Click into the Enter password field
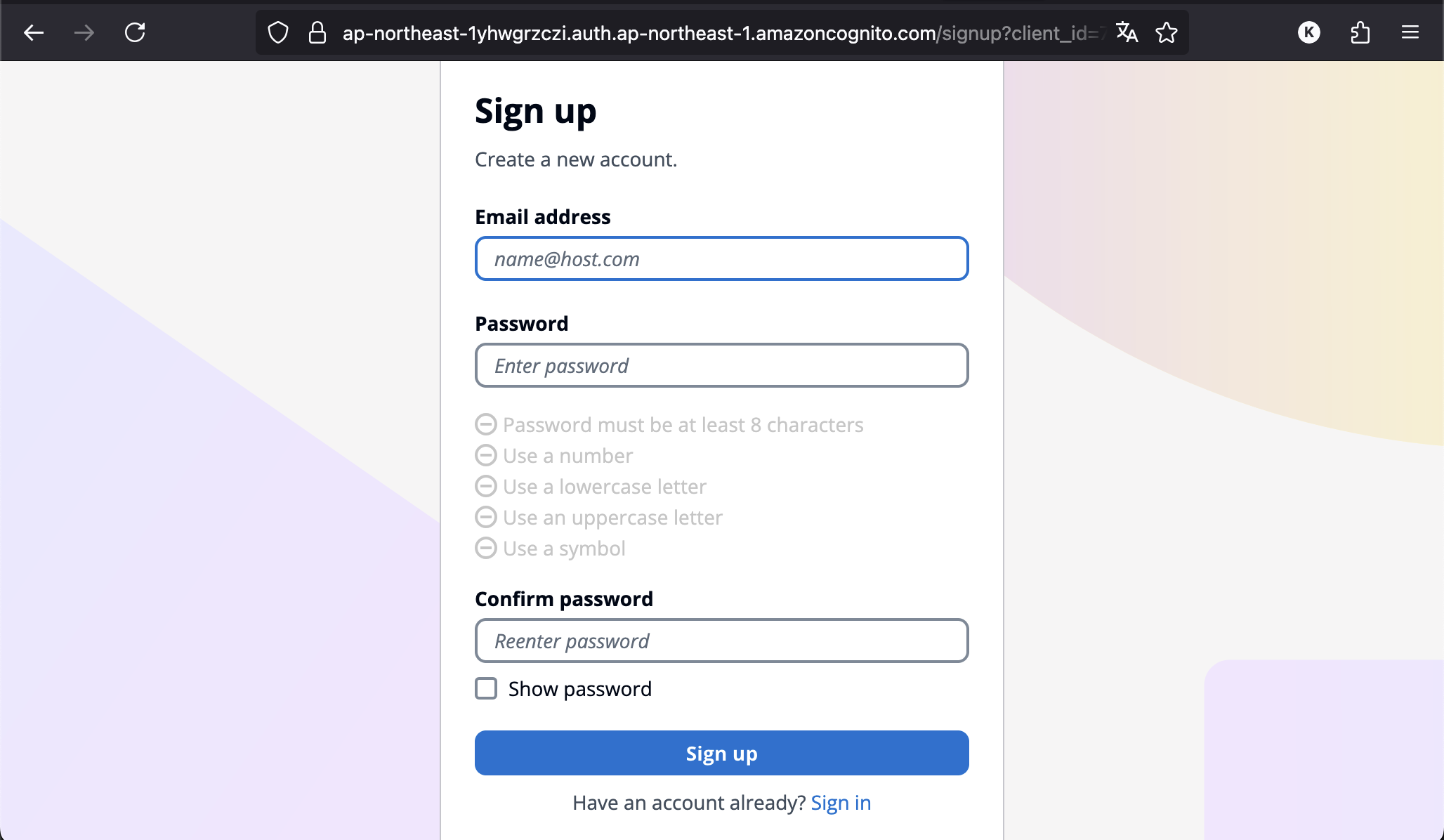The height and width of the screenshot is (840, 1444). [x=722, y=365]
